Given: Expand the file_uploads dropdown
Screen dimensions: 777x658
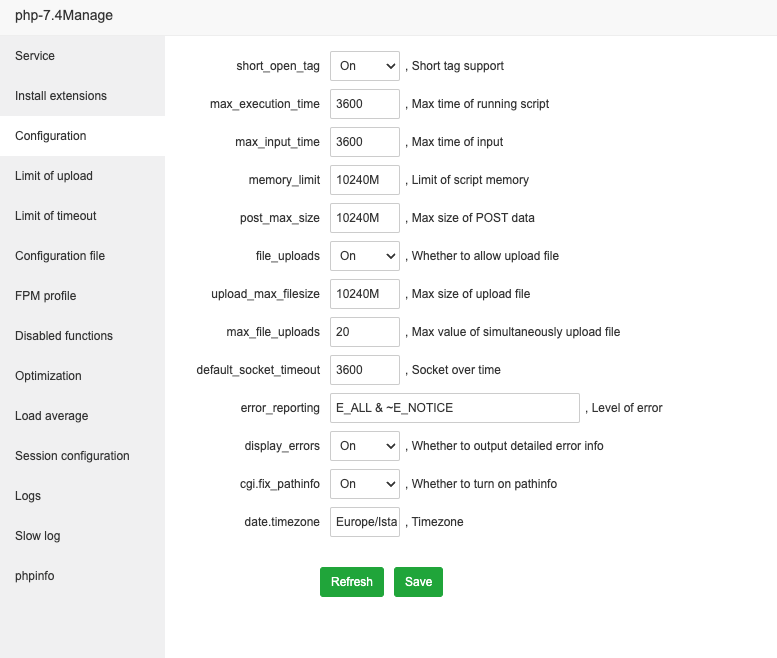Looking at the screenshot, I should pyautogui.click(x=364, y=256).
